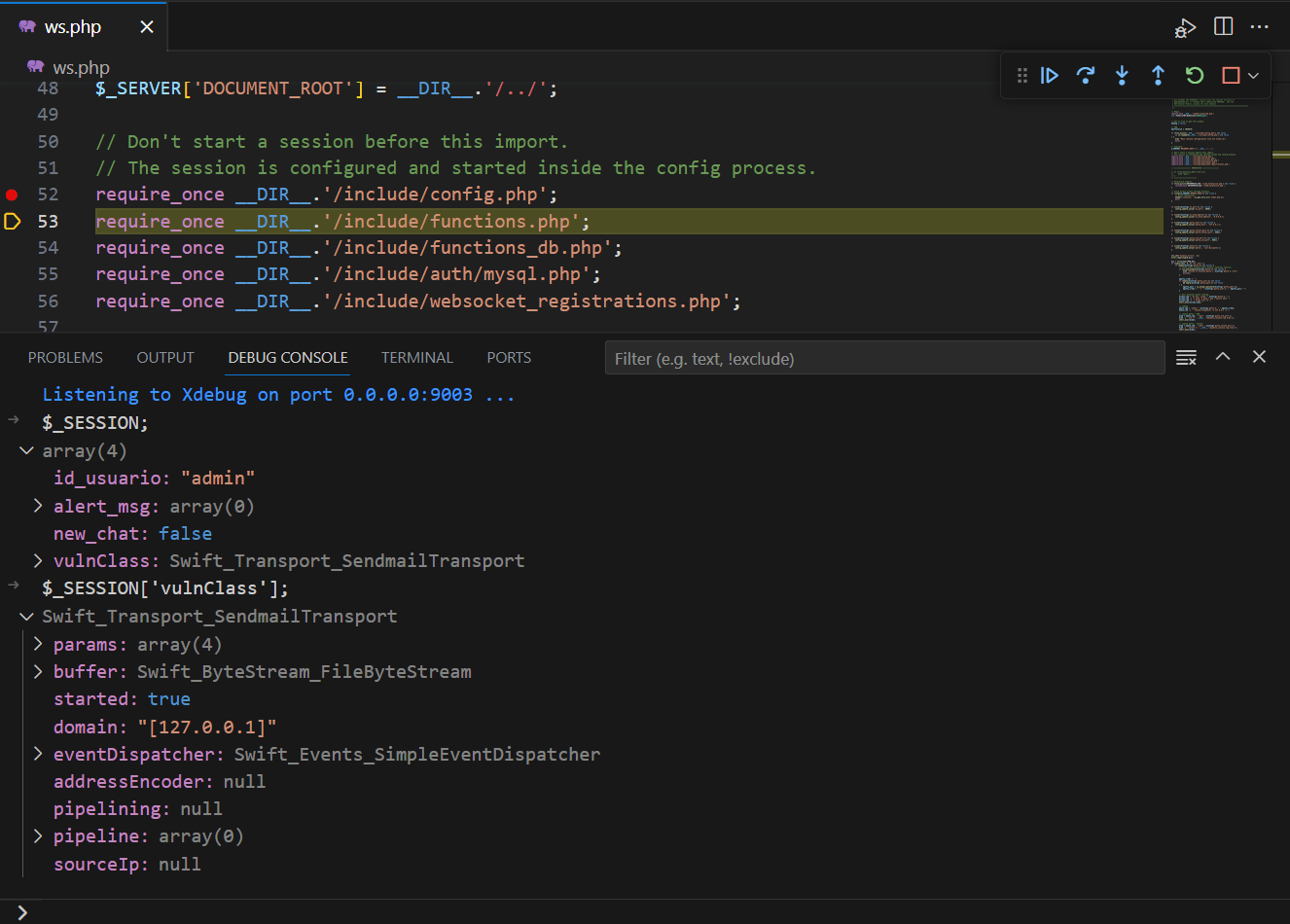Open the PORTS panel tab
1290x924 pixels.
(x=509, y=358)
